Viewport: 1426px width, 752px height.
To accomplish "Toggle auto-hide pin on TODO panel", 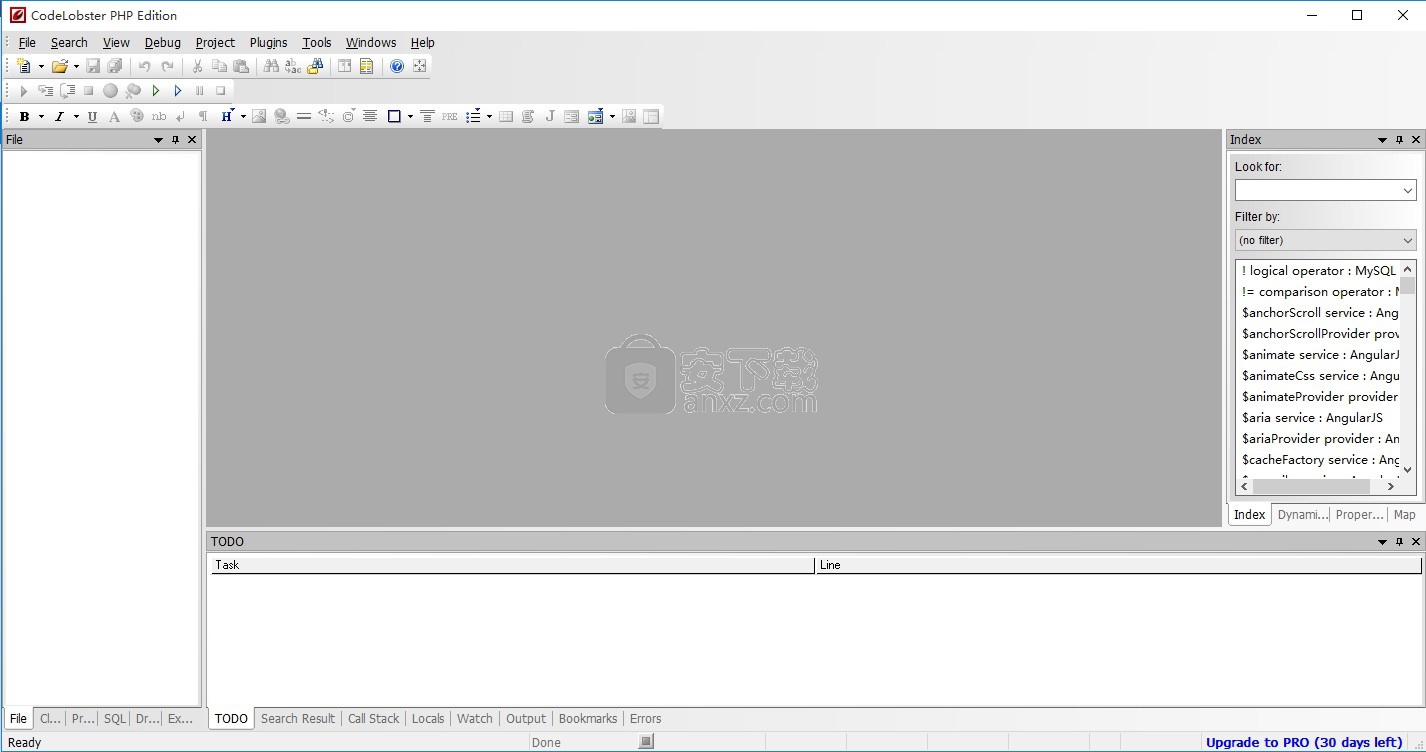I will pyautogui.click(x=1400, y=542).
